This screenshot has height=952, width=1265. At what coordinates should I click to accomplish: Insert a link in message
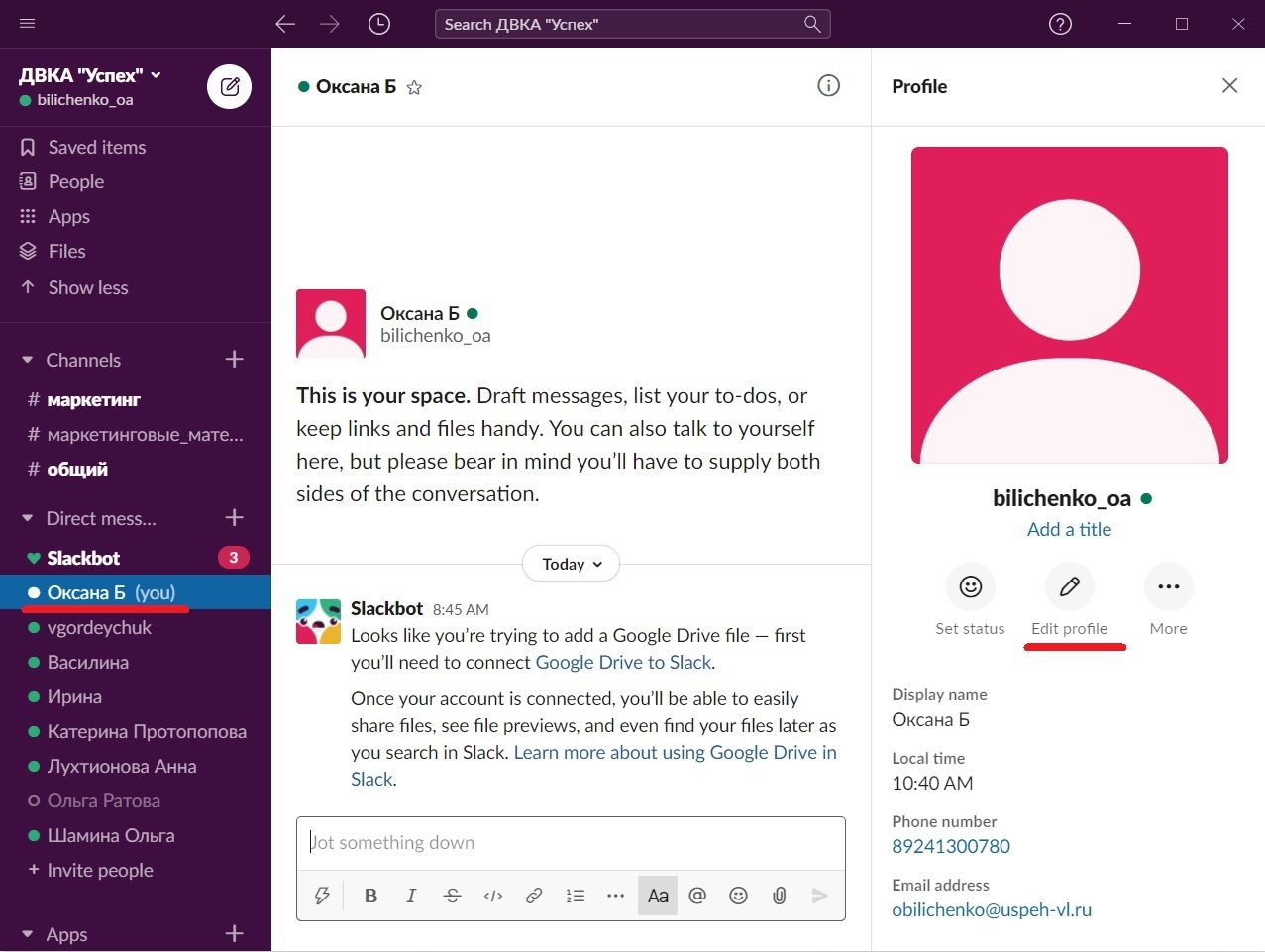[534, 896]
